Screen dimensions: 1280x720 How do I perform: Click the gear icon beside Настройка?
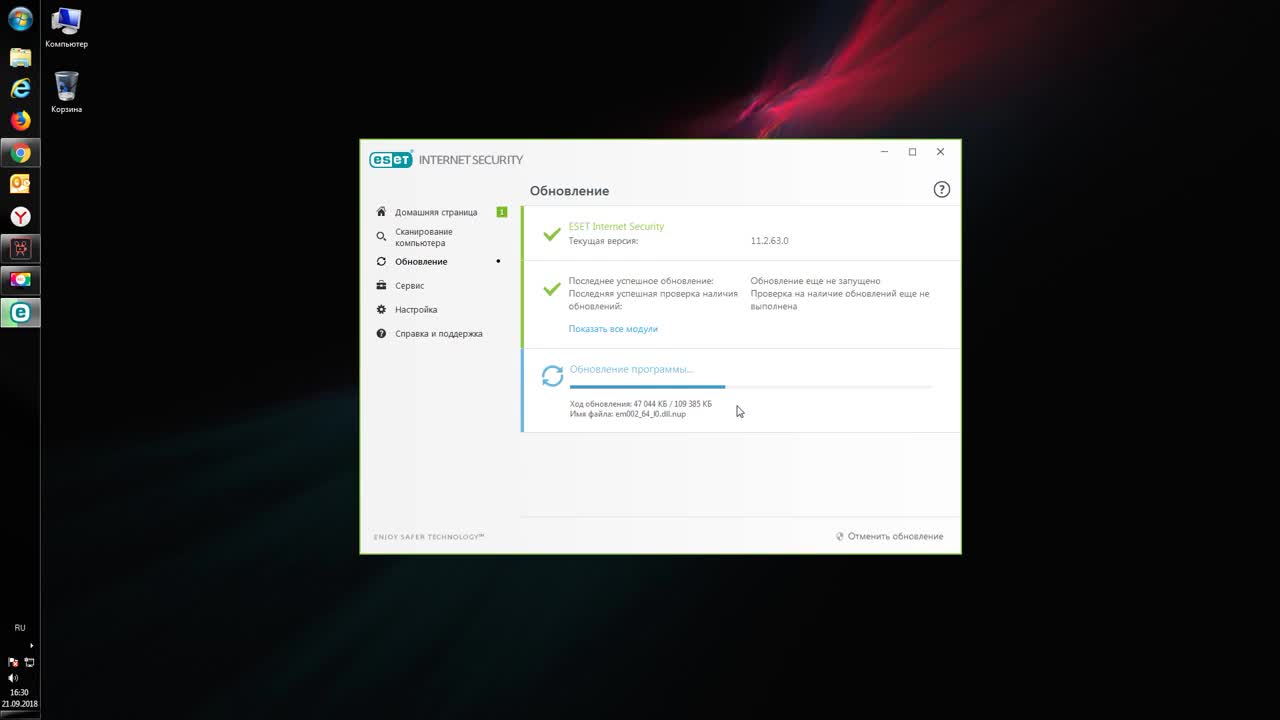pyautogui.click(x=381, y=310)
